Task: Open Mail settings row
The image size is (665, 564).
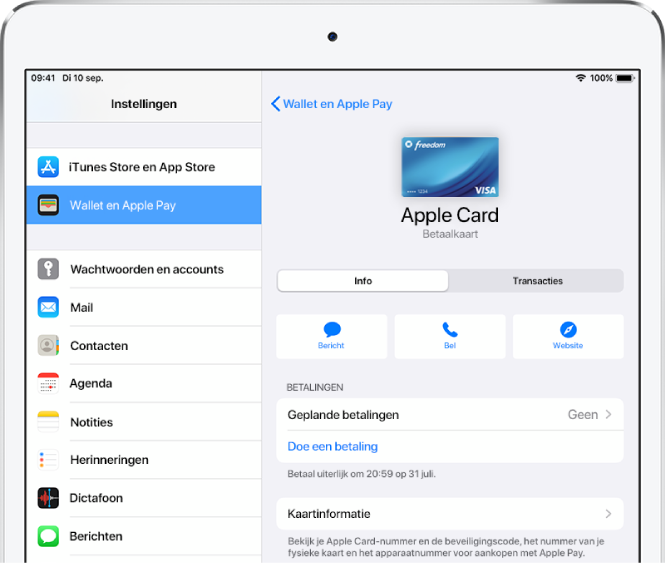Action: tap(144, 307)
